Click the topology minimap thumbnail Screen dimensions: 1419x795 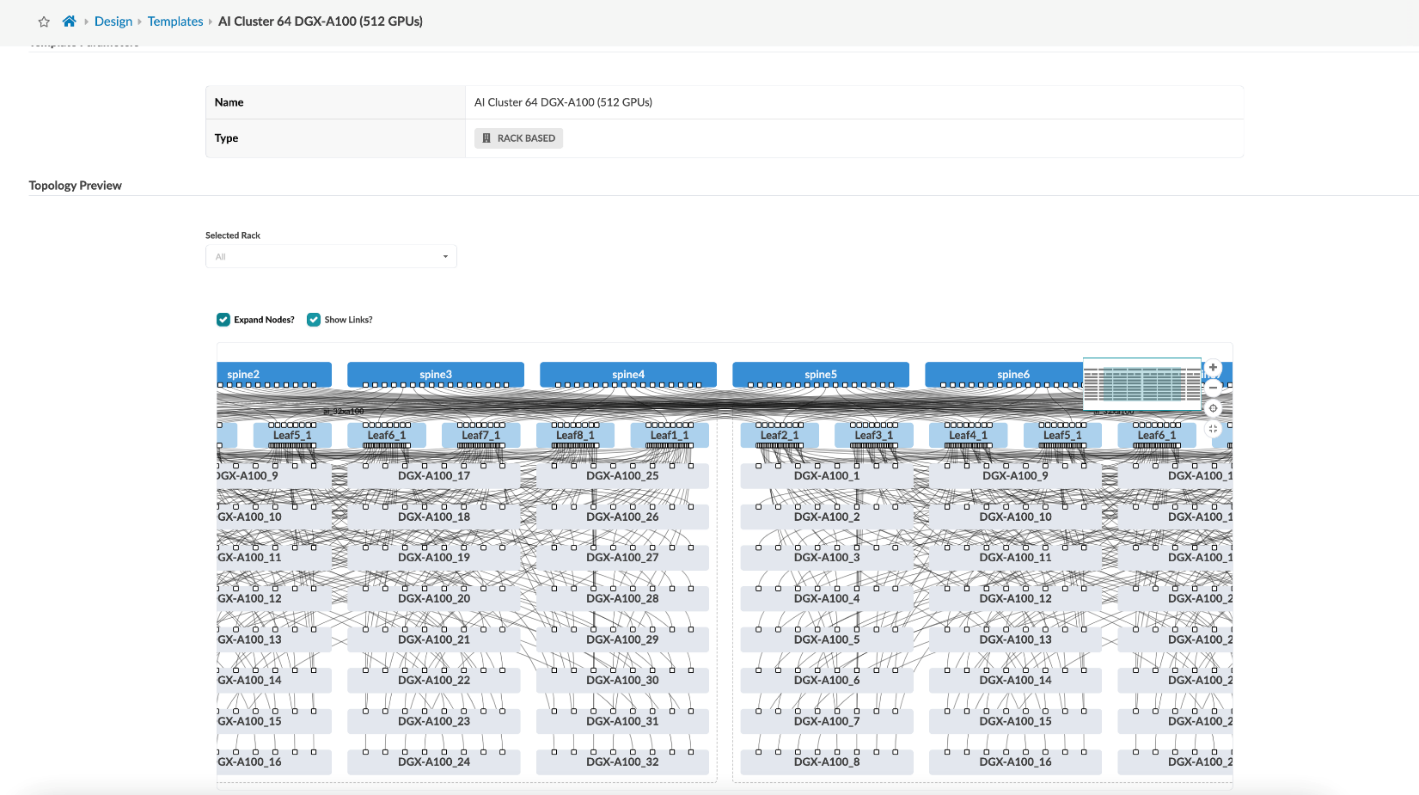(x=1142, y=385)
